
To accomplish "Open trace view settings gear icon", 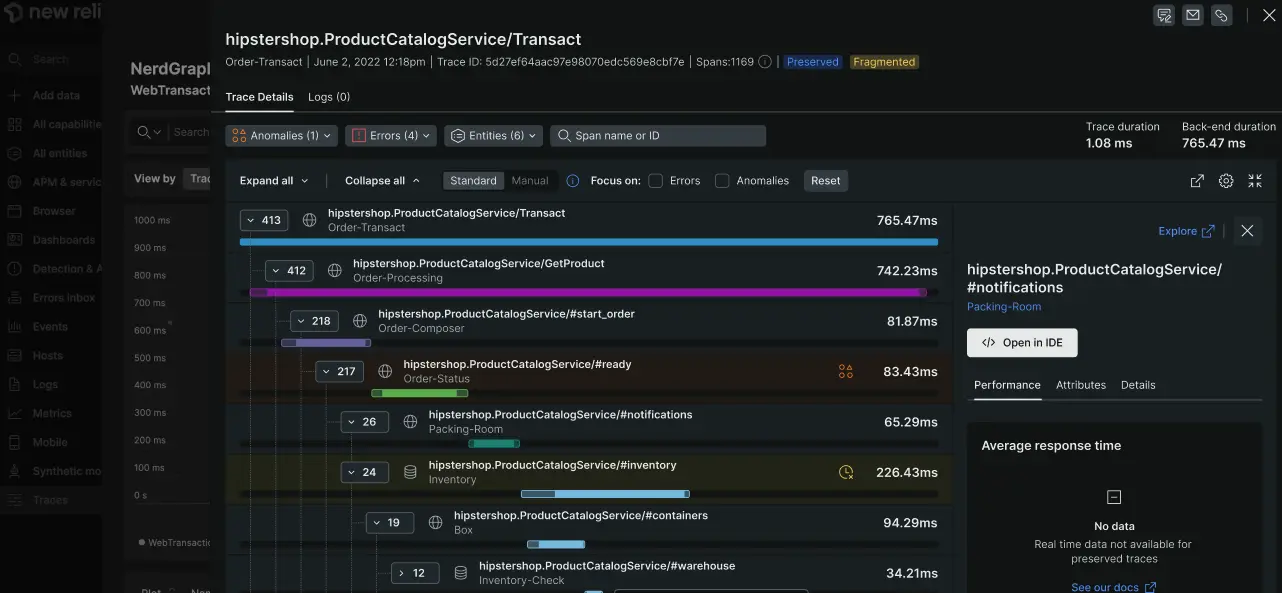I will tap(1226, 181).
